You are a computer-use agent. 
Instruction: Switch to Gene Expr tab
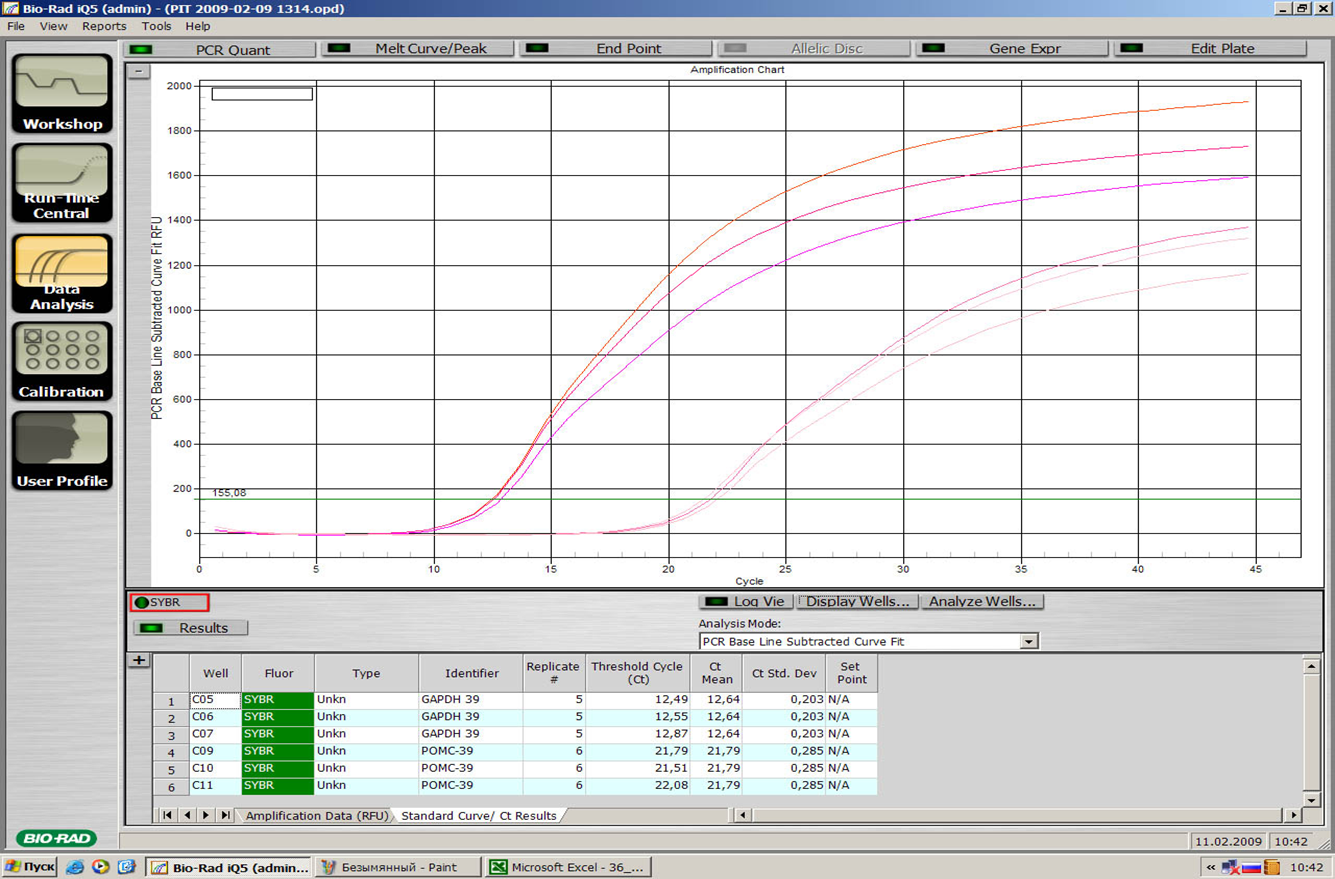click(1012, 48)
